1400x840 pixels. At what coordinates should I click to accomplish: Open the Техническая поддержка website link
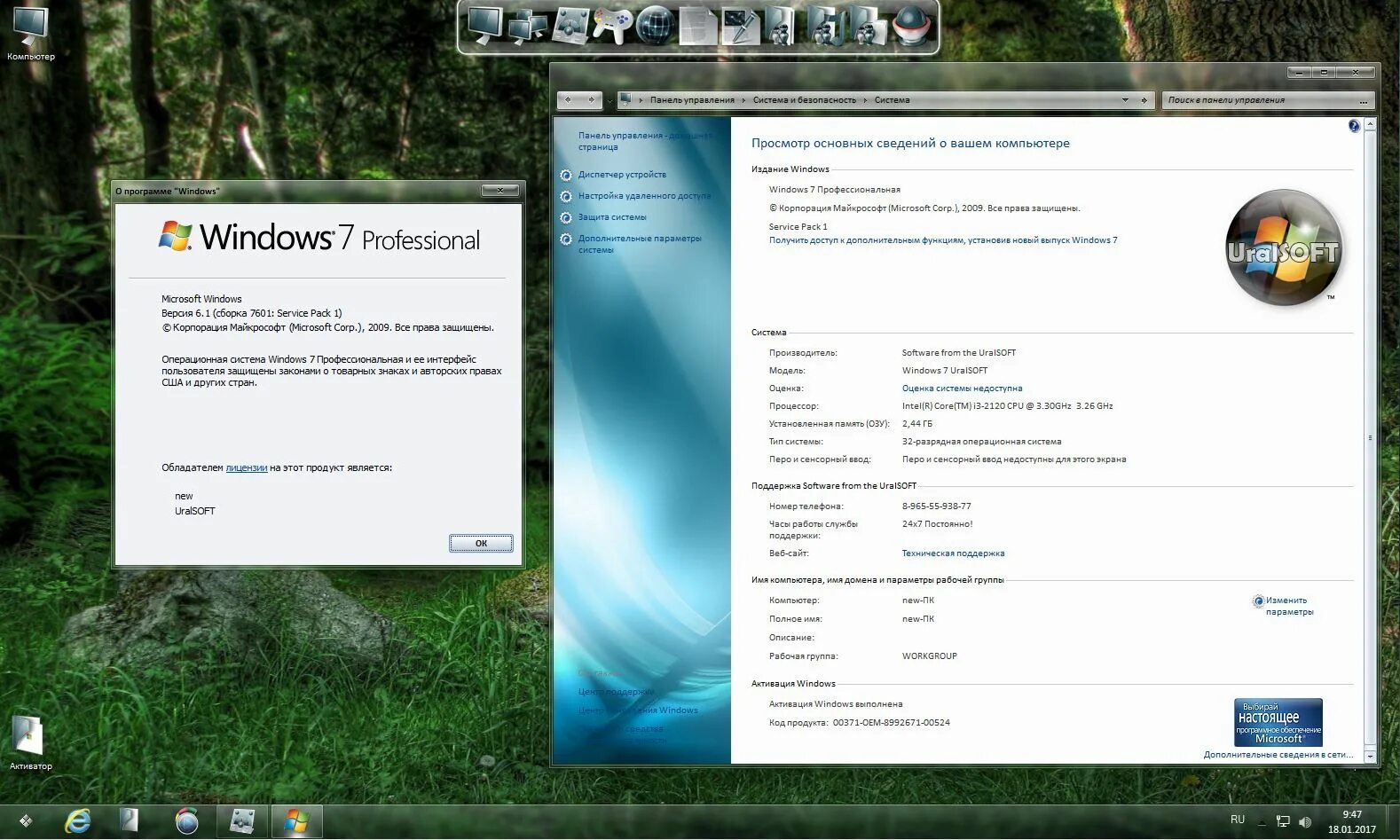[x=953, y=553]
